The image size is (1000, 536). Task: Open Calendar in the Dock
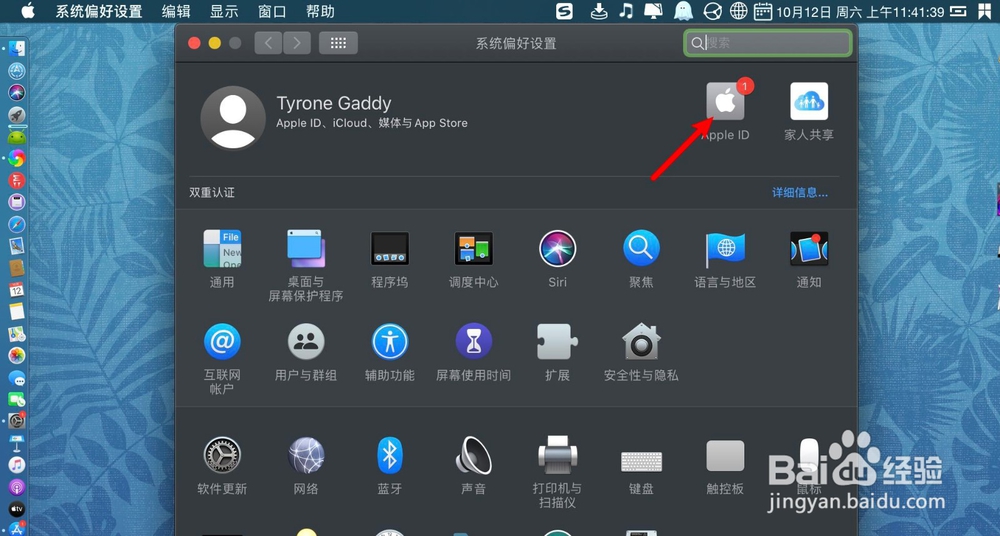click(x=17, y=290)
